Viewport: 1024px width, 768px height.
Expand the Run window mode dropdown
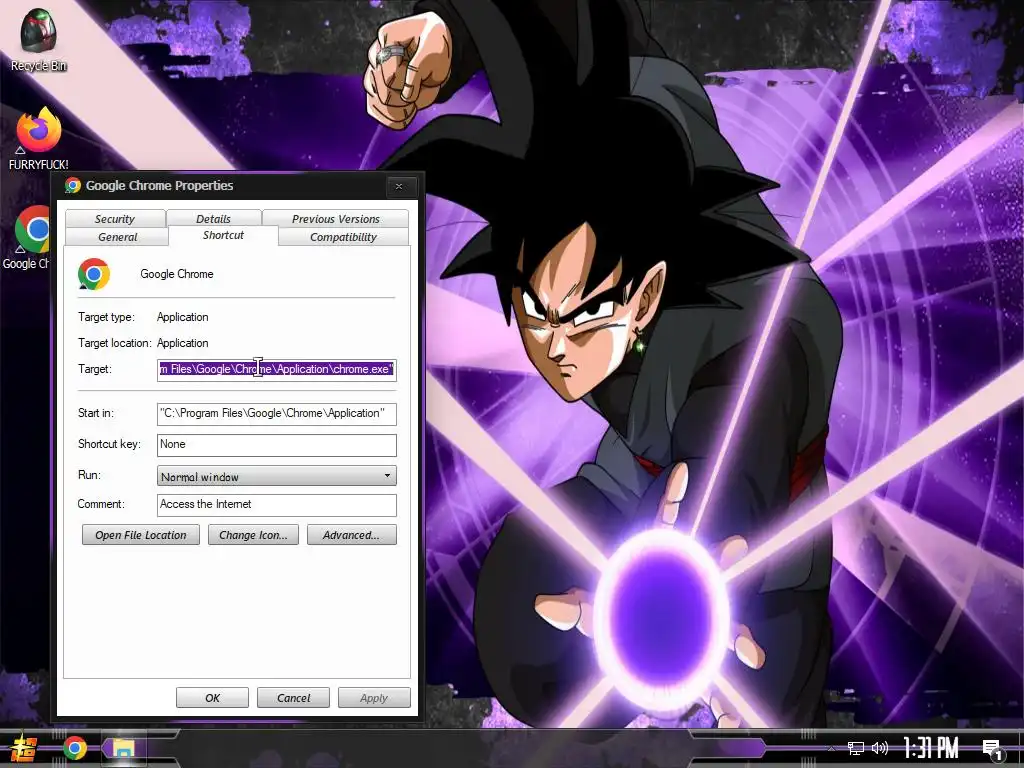tap(276, 476)
